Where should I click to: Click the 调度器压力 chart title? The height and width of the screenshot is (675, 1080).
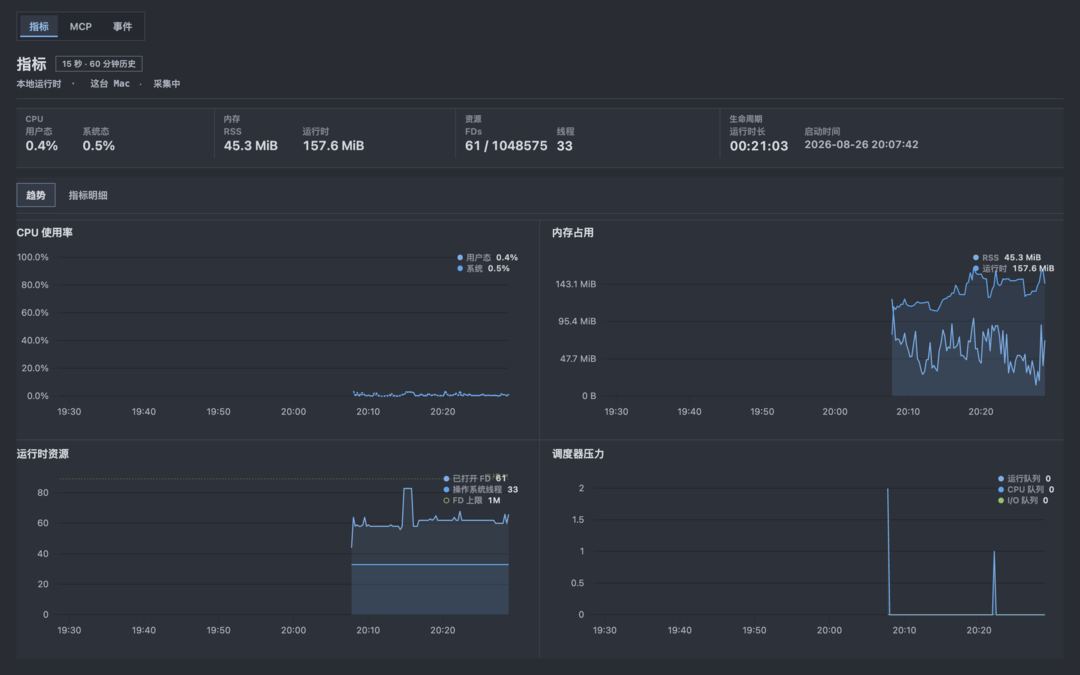pyautogui.click(x=578, y=453)
